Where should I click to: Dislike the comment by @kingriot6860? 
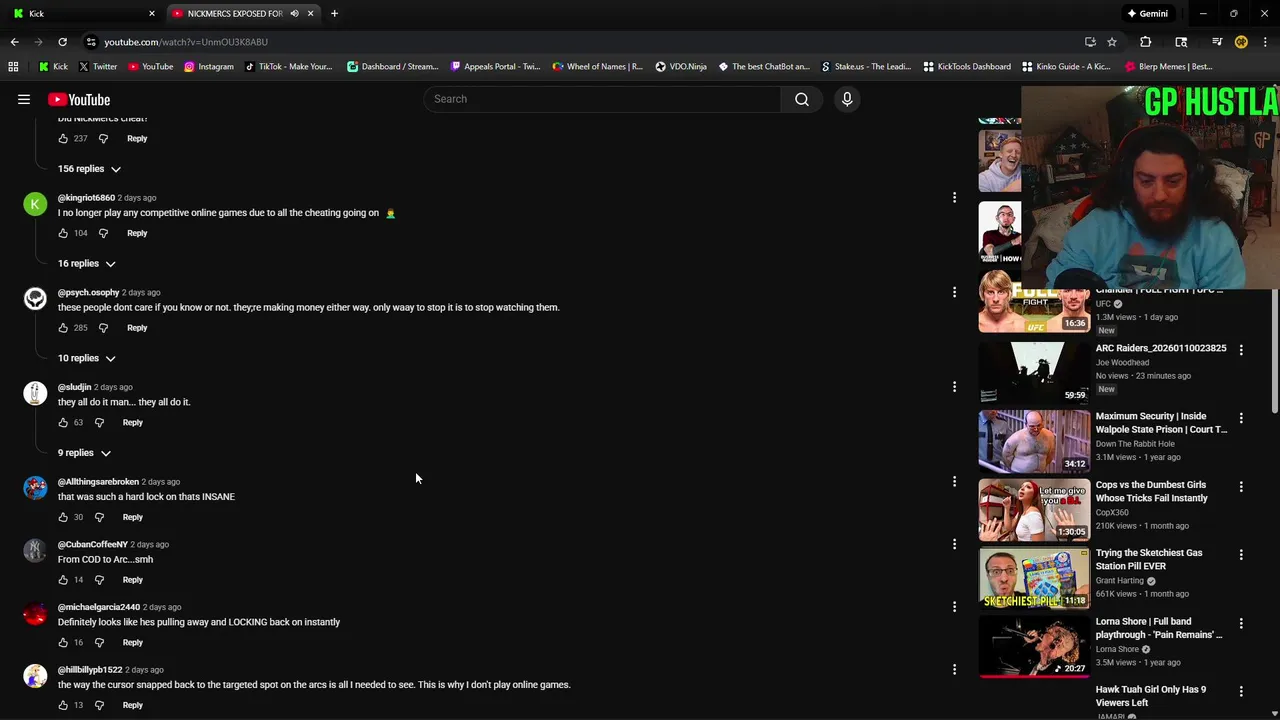[x=103, y=233]
